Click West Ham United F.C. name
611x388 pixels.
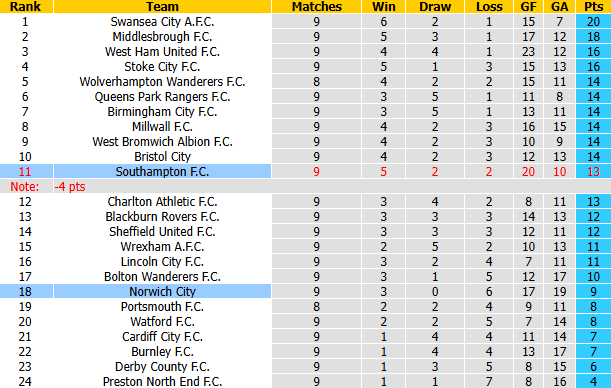tap(162, 51)
